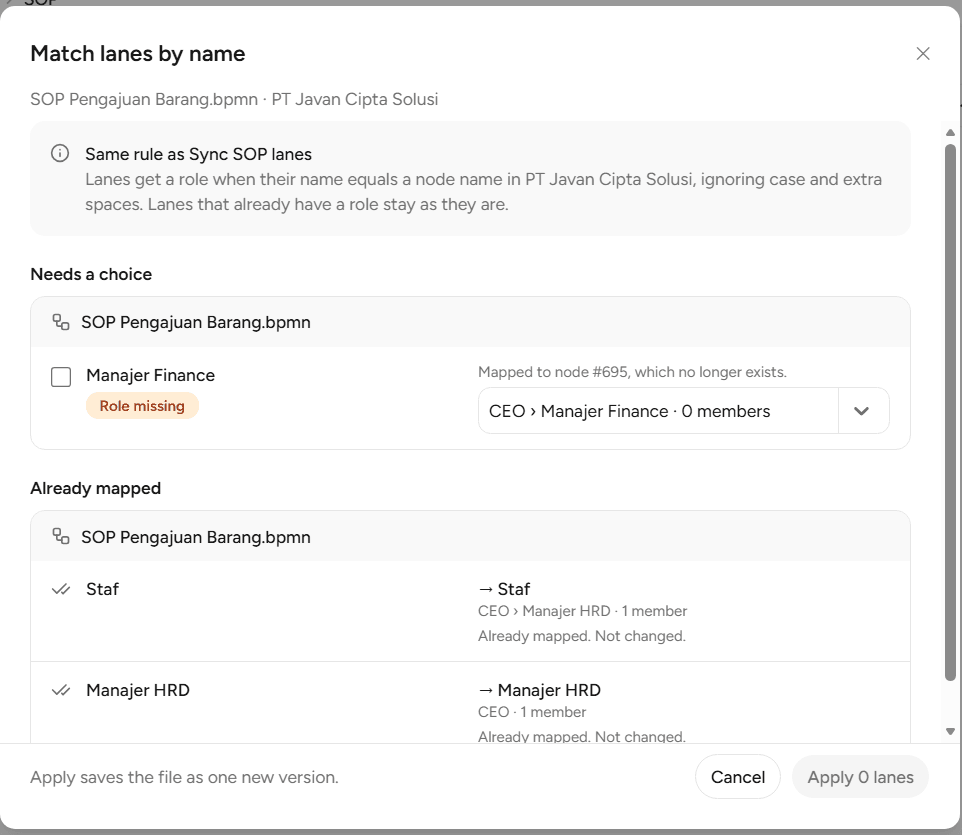Viewport: 962px width, 835px height.
Task: Click the Cancel button
Action: click(737, 777)
